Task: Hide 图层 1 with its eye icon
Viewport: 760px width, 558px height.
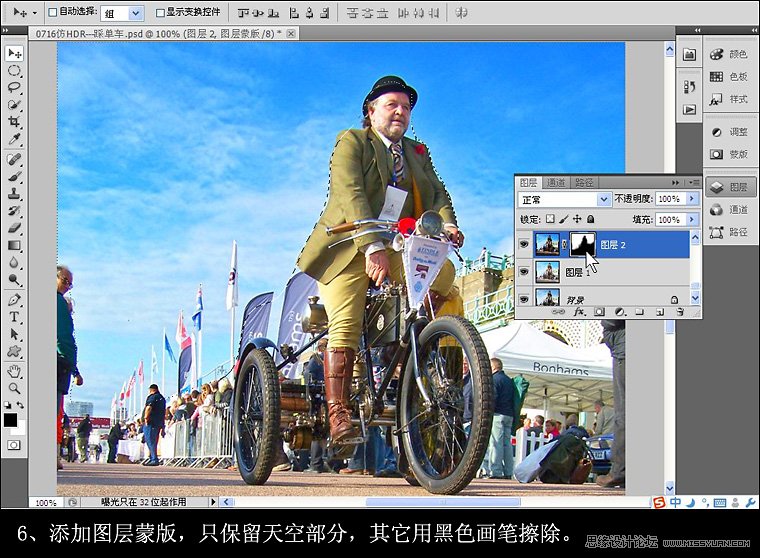Action: pyautogui.click(x=523, y=271)
